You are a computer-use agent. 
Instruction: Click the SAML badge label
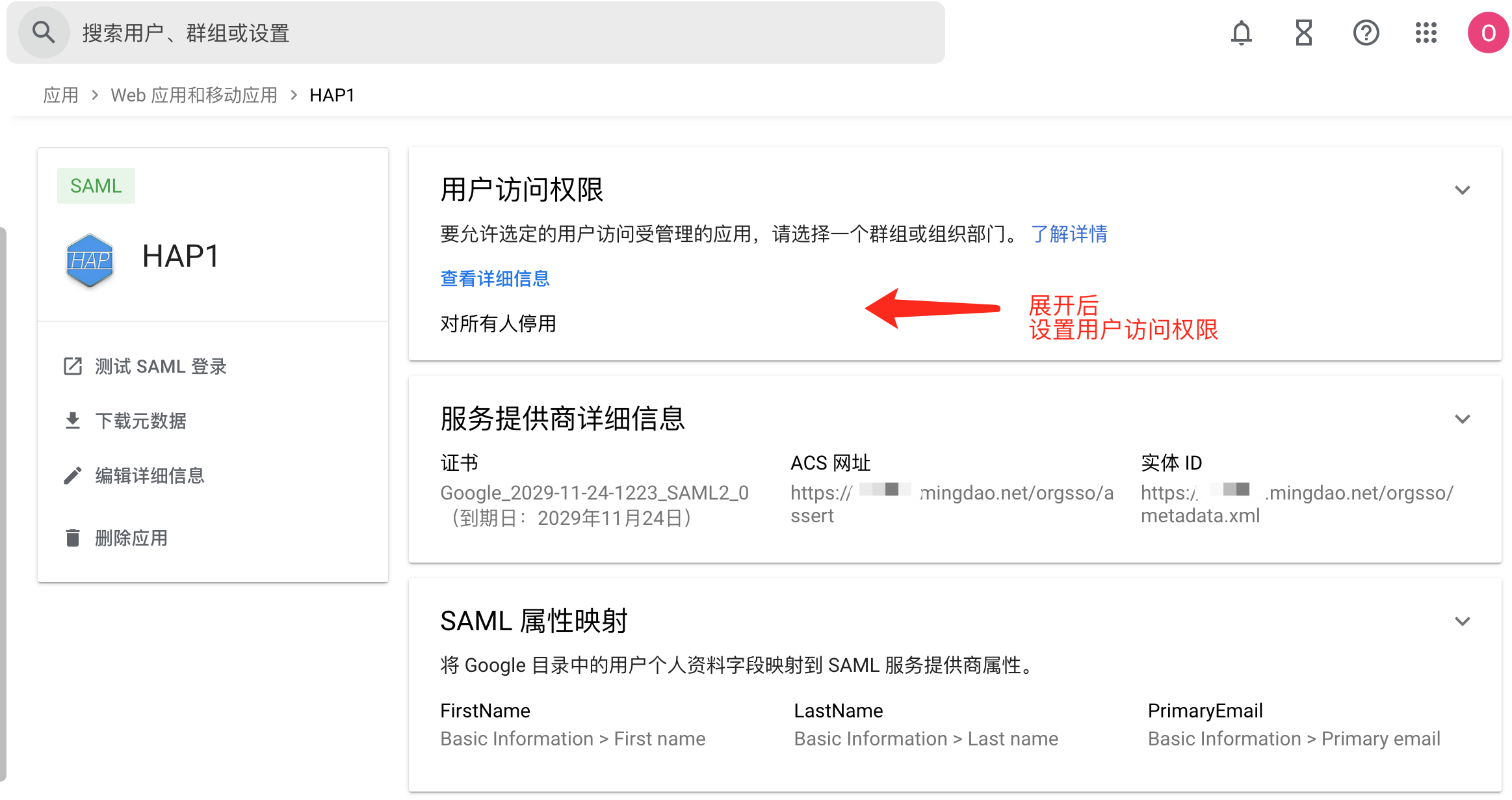pyautogui.click(x=96, y=186)
